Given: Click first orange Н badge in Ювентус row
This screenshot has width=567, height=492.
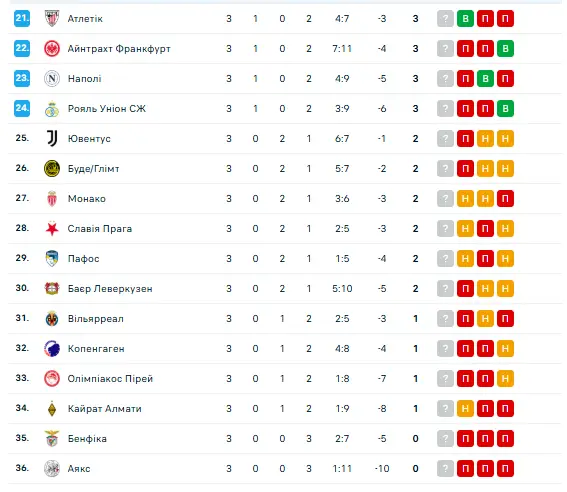Looking at the screenshot, I should (x=485, y=138).
